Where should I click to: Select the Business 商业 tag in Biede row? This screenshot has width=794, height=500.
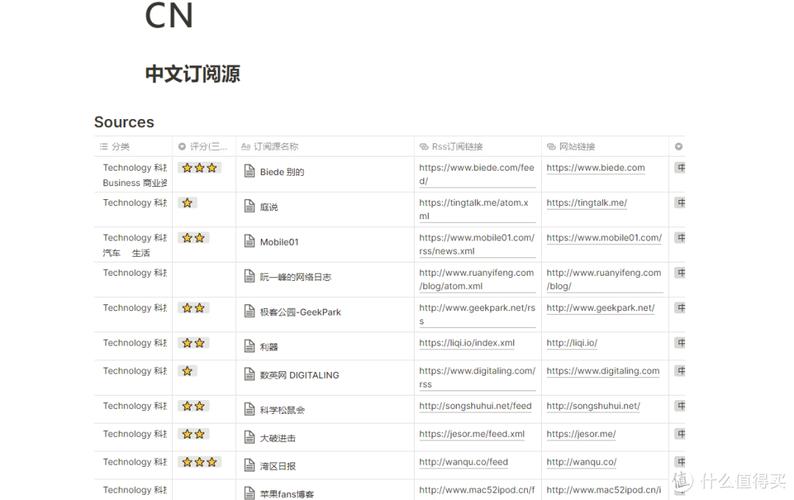[x=135, y=183]
